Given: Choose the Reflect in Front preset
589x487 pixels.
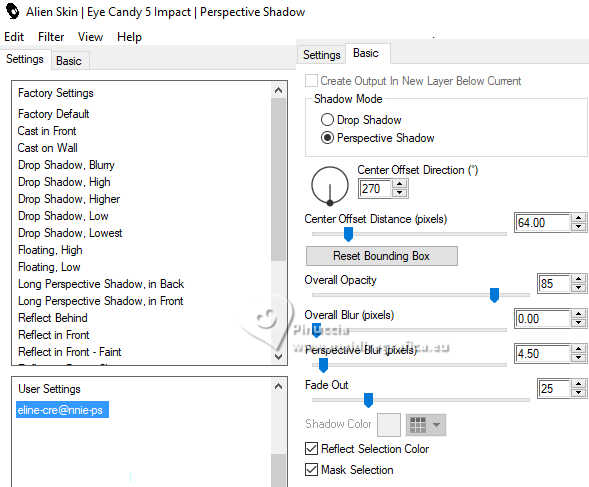Looking at the screenshot, I should click(x=54, y=335).
